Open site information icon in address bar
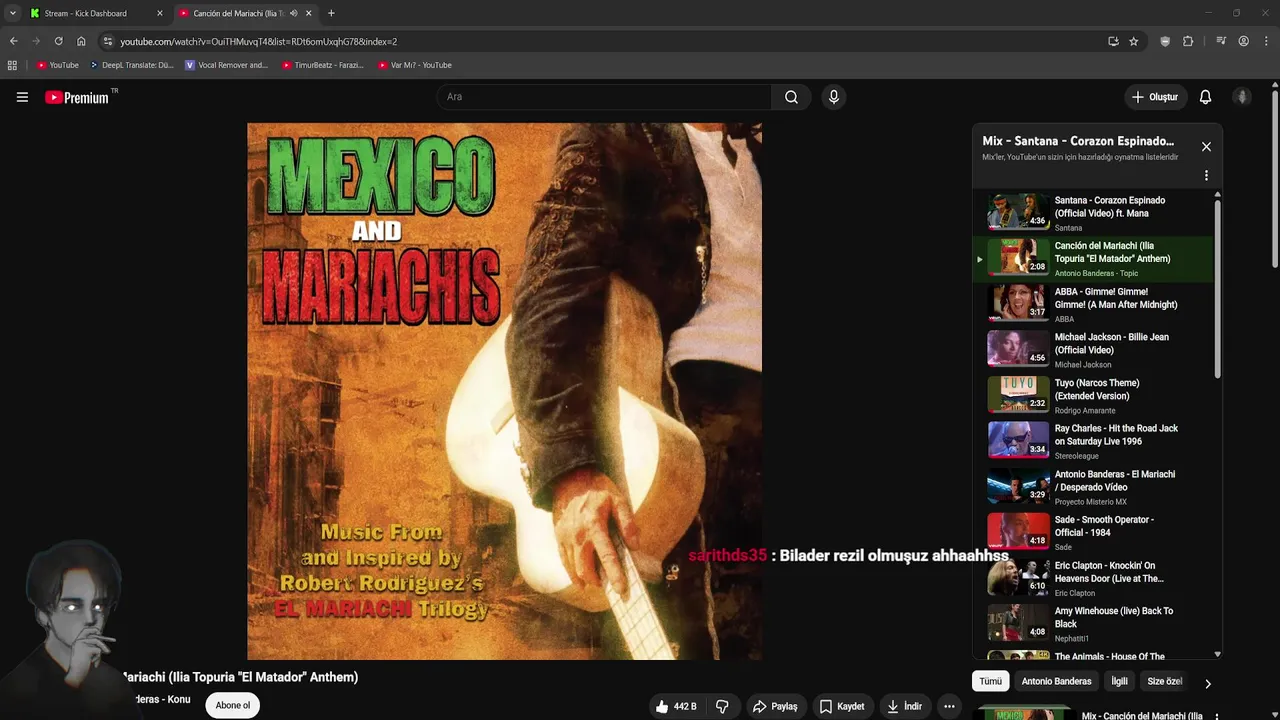 [x=108, y=41]
